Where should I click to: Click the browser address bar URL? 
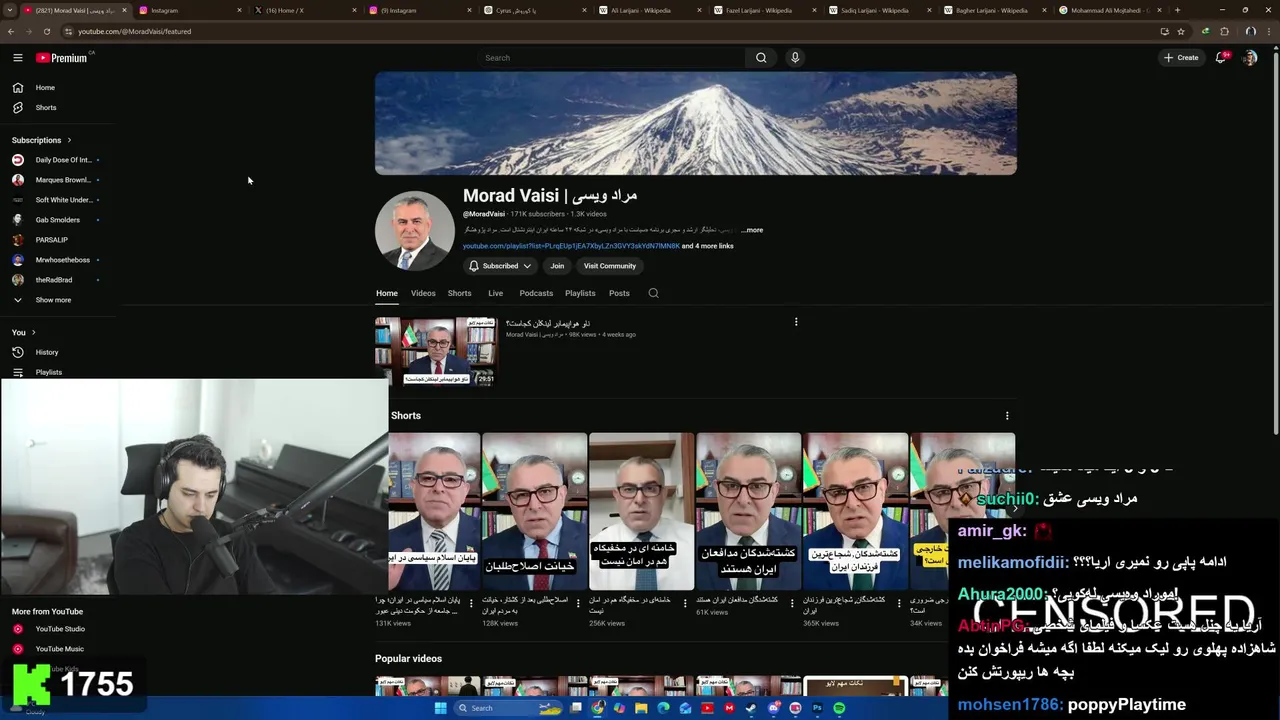point(134,31)
